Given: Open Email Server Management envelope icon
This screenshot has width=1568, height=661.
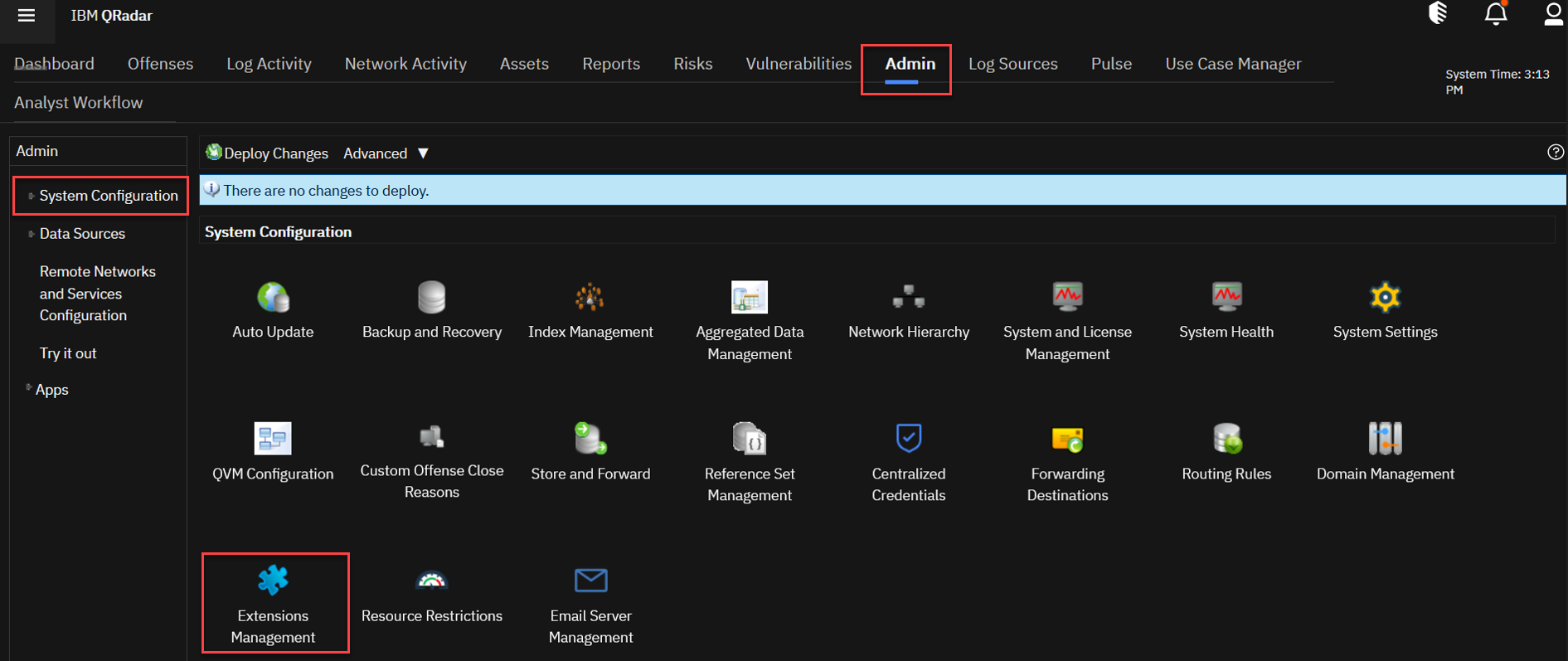Looking at the screenshot, I should [x=590, y=581].
